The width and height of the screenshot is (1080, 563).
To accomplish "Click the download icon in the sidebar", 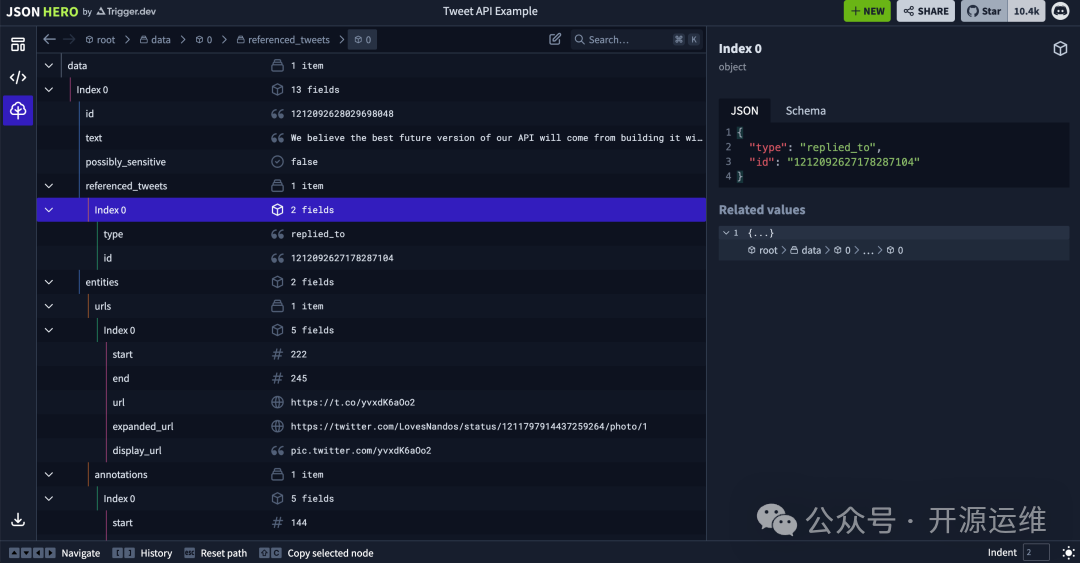I will [18, 520].
